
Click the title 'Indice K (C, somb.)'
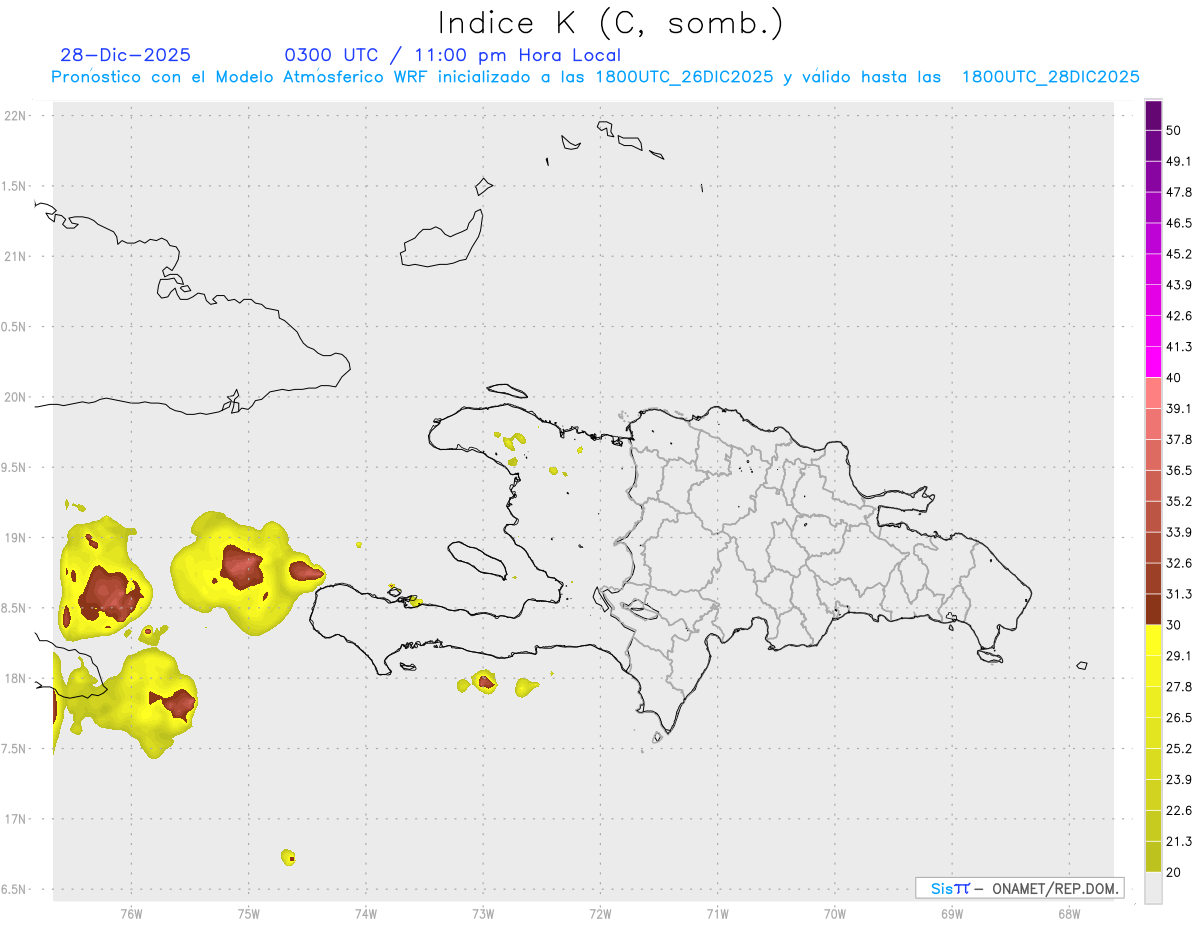click(x=610, y=23)
